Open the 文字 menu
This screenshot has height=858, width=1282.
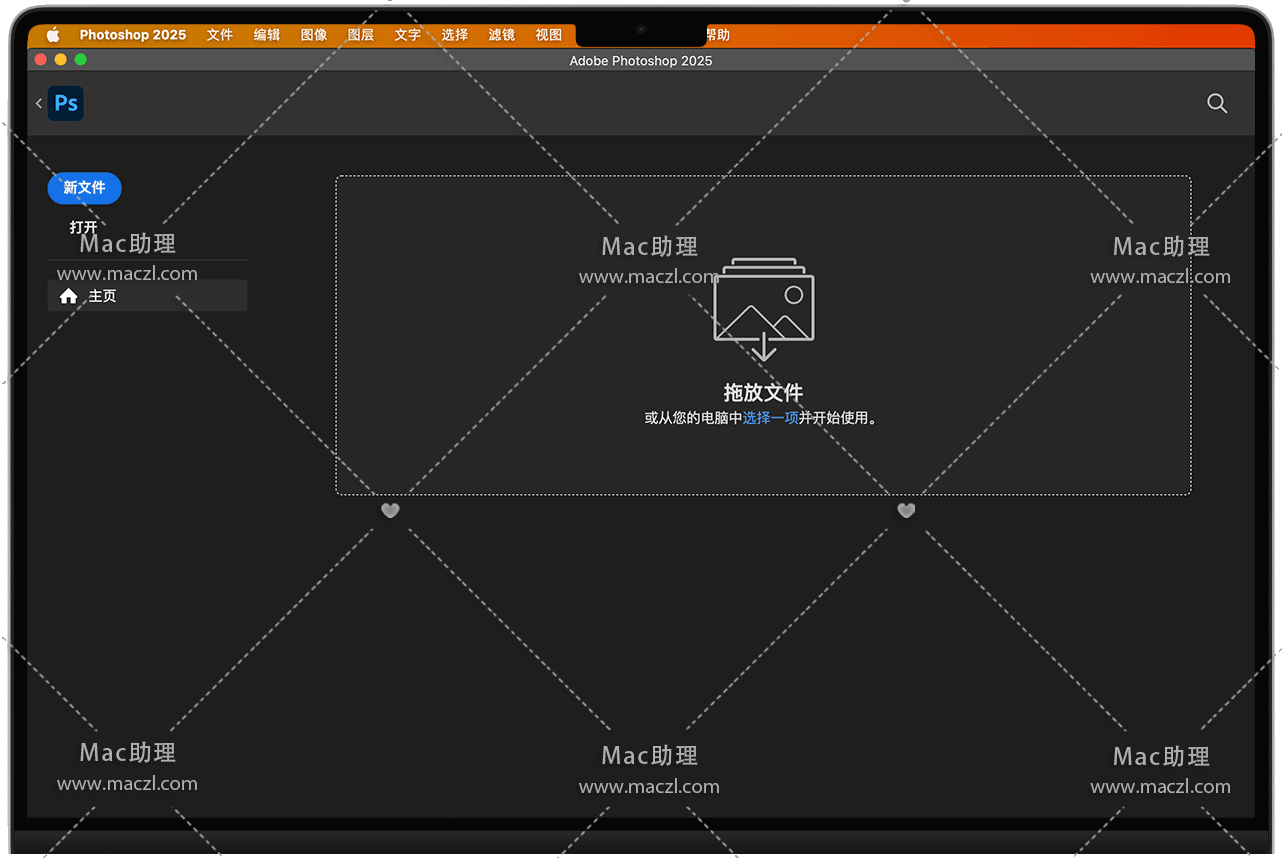point(408,35)
